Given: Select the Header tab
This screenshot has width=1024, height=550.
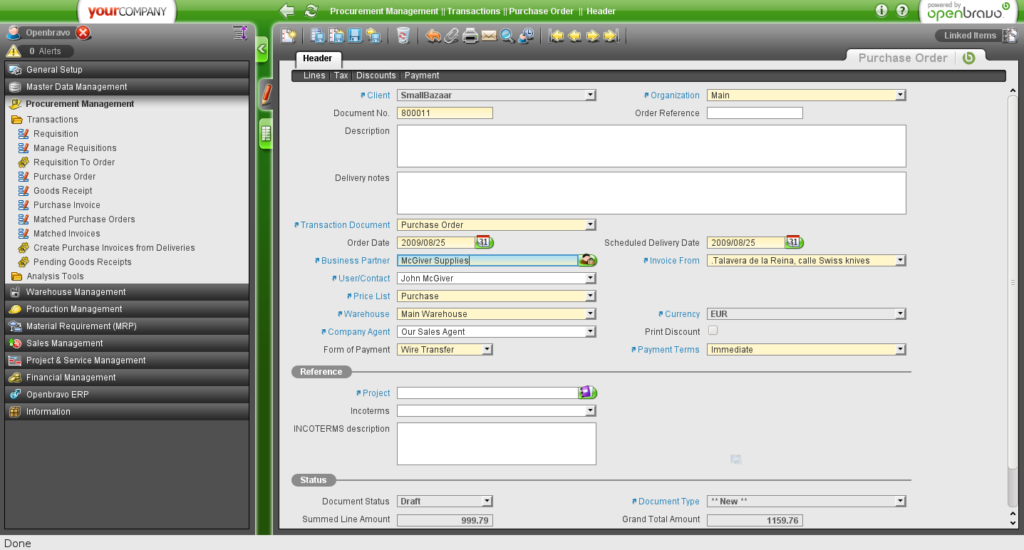Looking at the screenshot, I should (317, 58).
